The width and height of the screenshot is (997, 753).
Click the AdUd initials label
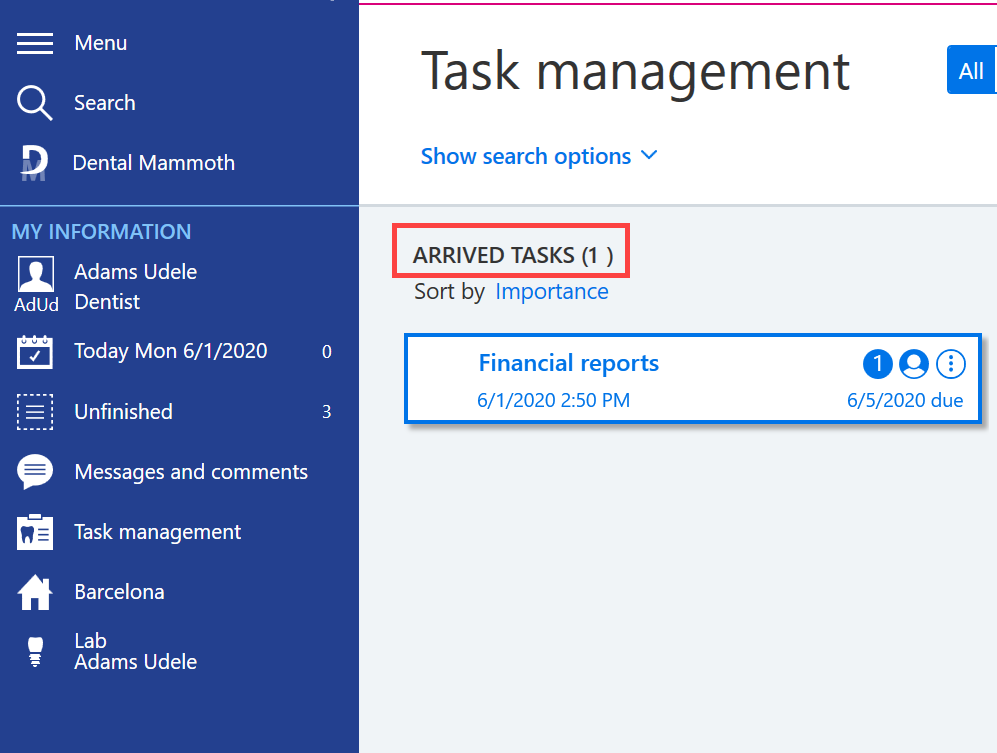(36, 305)
